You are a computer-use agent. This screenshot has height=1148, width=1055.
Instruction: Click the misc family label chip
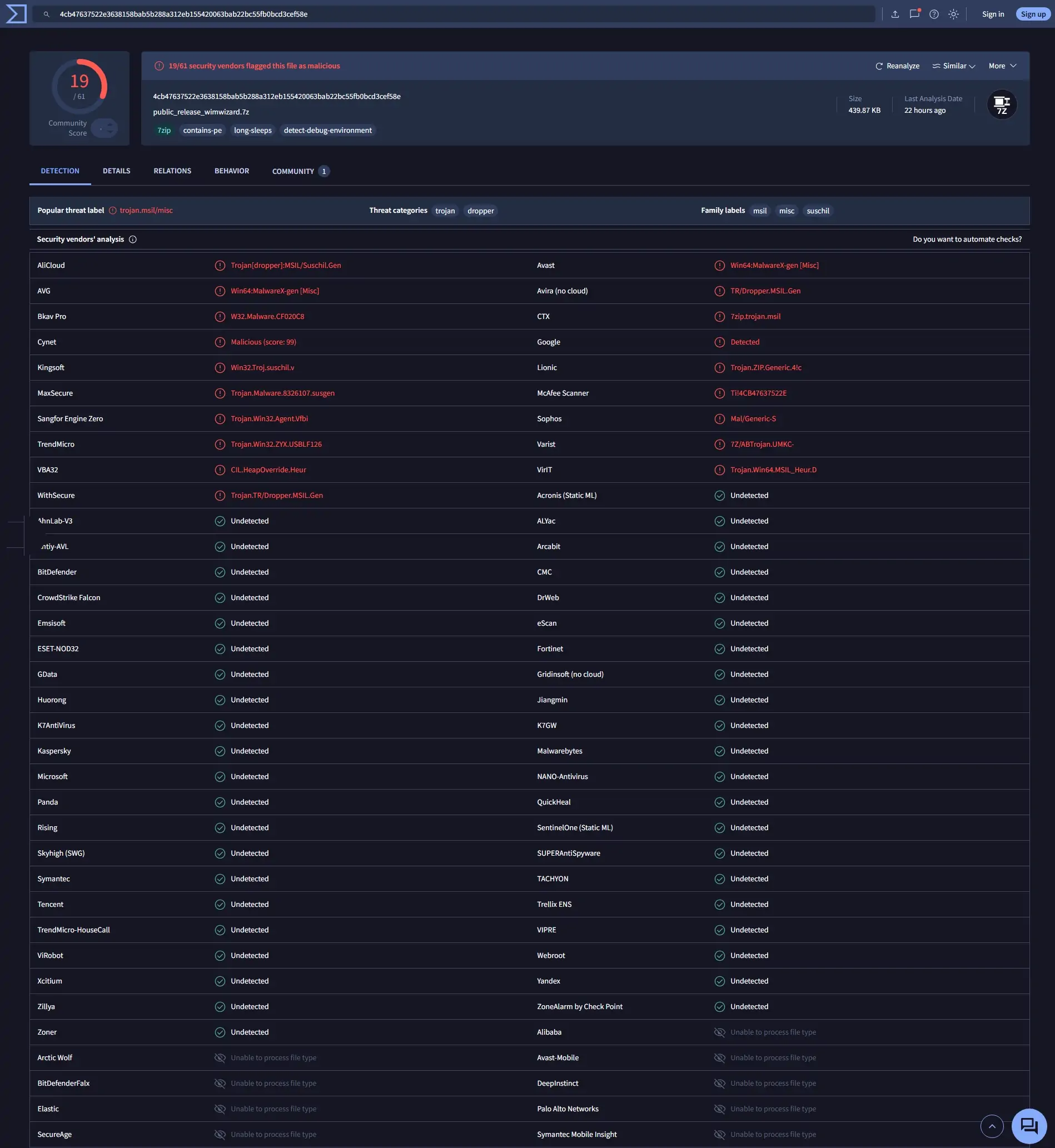point(787,211)
